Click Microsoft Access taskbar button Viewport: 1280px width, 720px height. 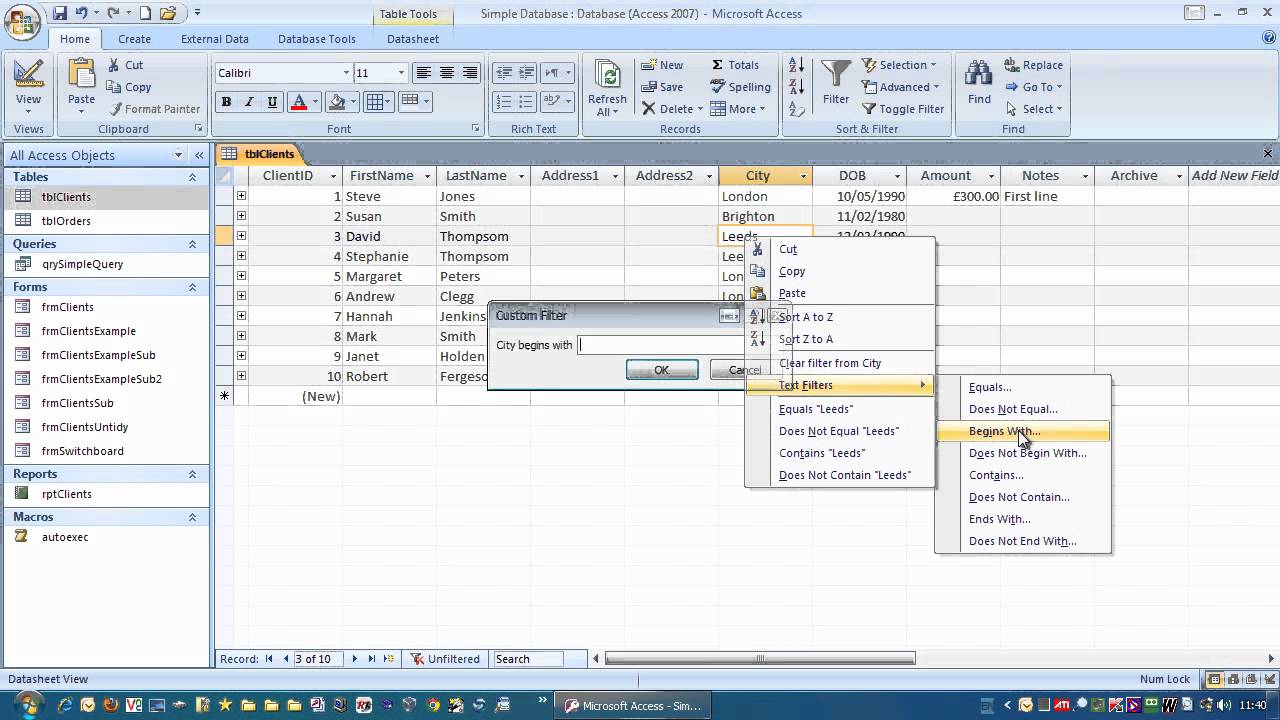pos(634,705)
